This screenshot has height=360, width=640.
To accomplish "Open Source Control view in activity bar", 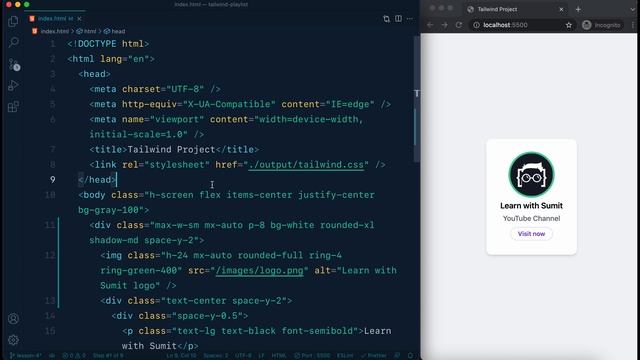I will 14,64.
